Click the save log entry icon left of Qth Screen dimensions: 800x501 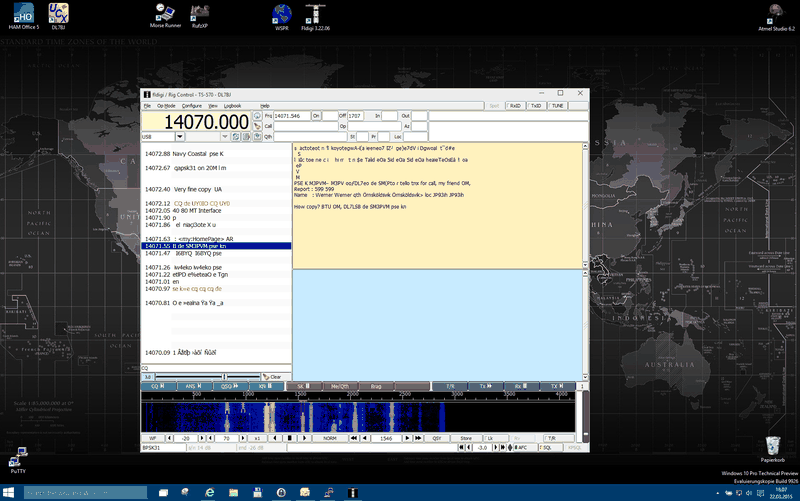click(x=258, y=136)
